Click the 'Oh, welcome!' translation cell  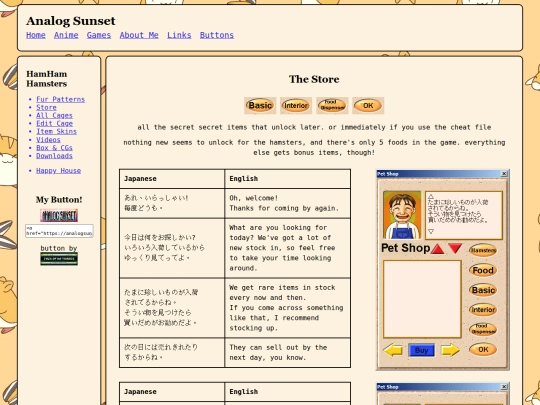pyautogui.click(x=288, y=203)
